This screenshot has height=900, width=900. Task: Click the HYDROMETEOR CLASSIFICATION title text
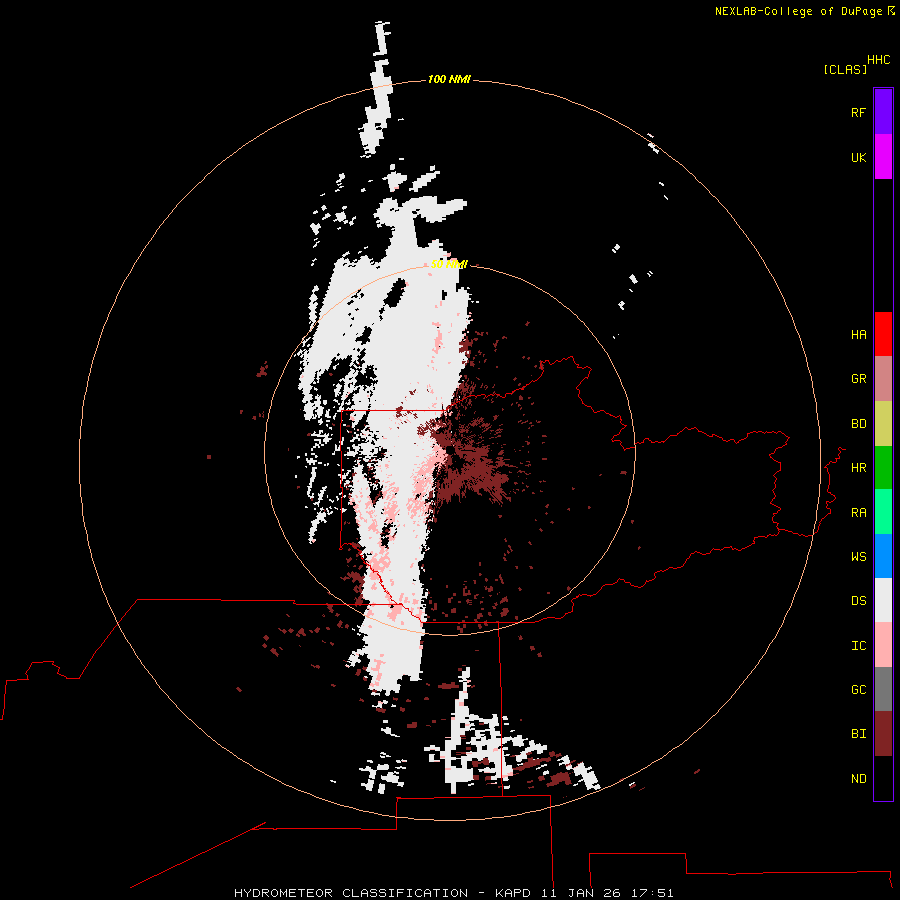click(351, 893)
